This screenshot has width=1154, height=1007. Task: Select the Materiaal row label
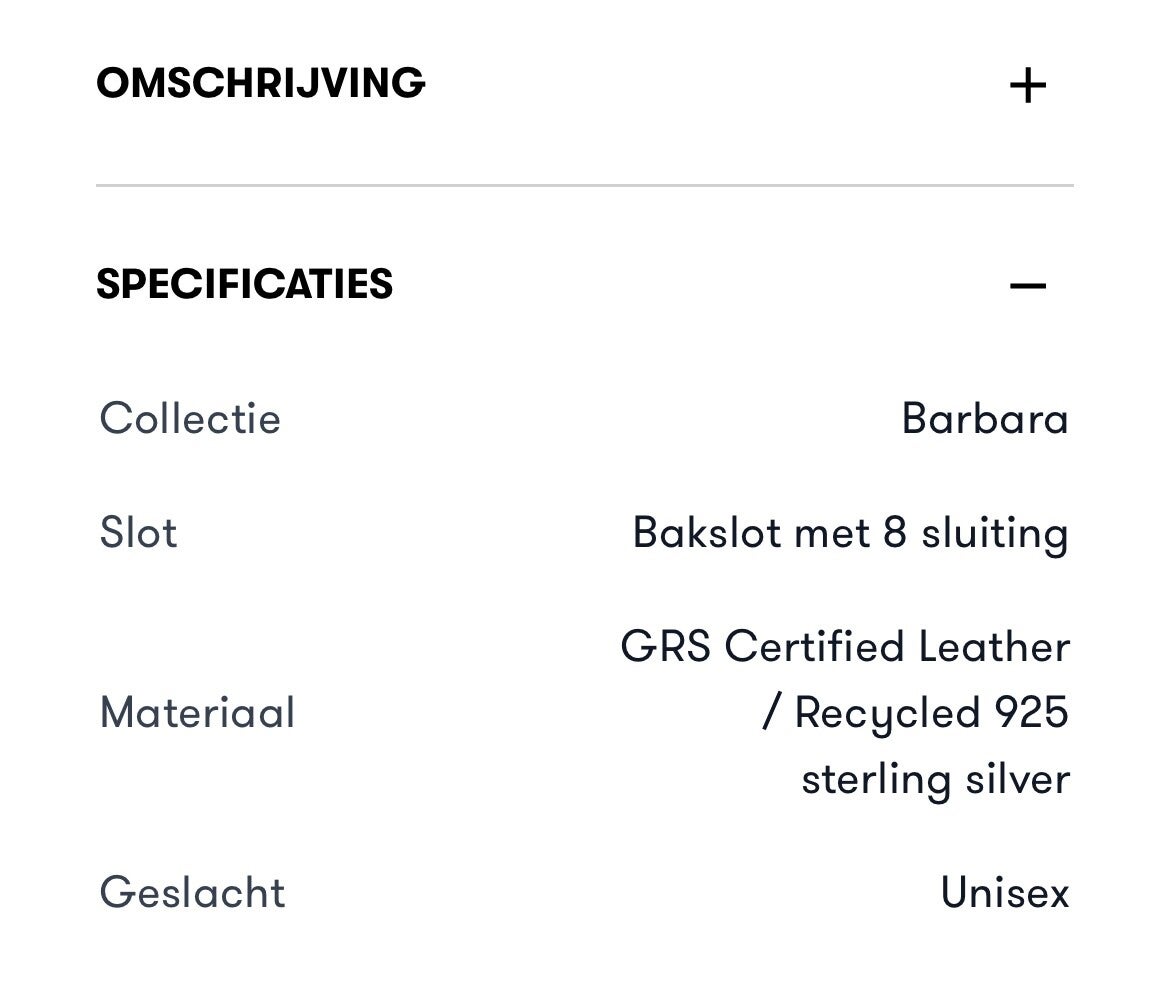tap(197, 713)
